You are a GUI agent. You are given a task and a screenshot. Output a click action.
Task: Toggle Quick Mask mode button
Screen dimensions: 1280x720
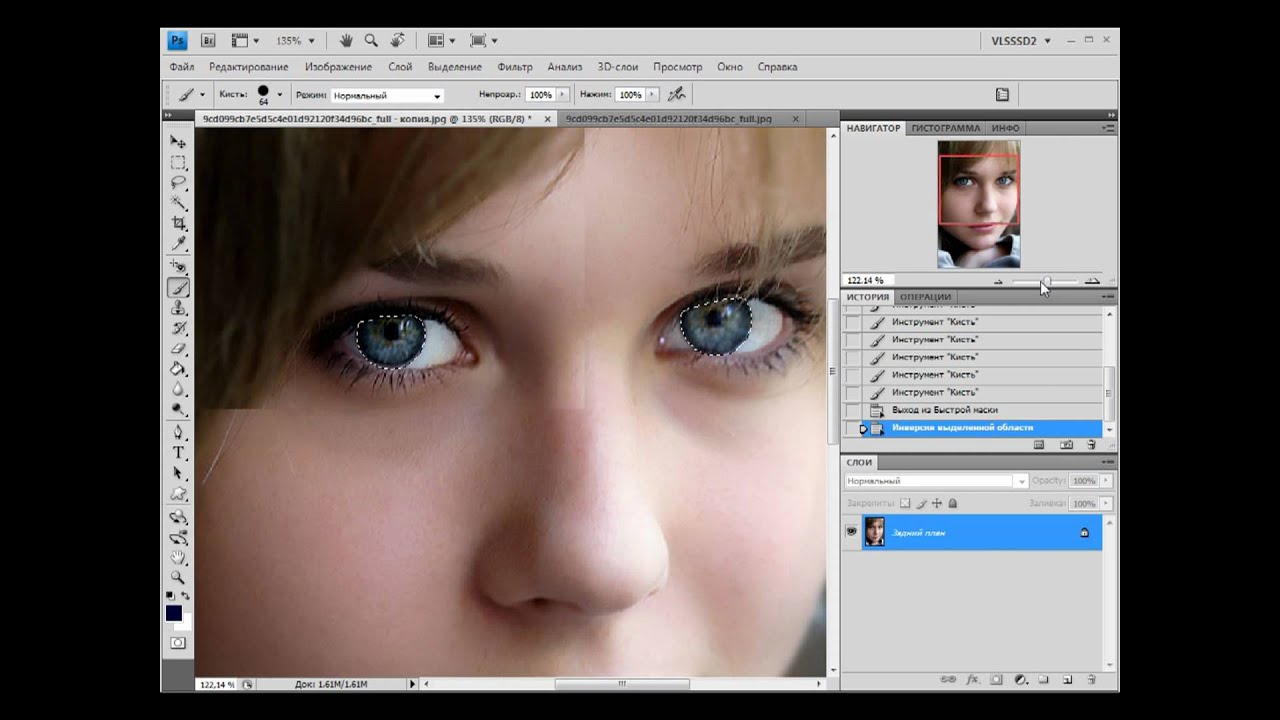(178, 643)
